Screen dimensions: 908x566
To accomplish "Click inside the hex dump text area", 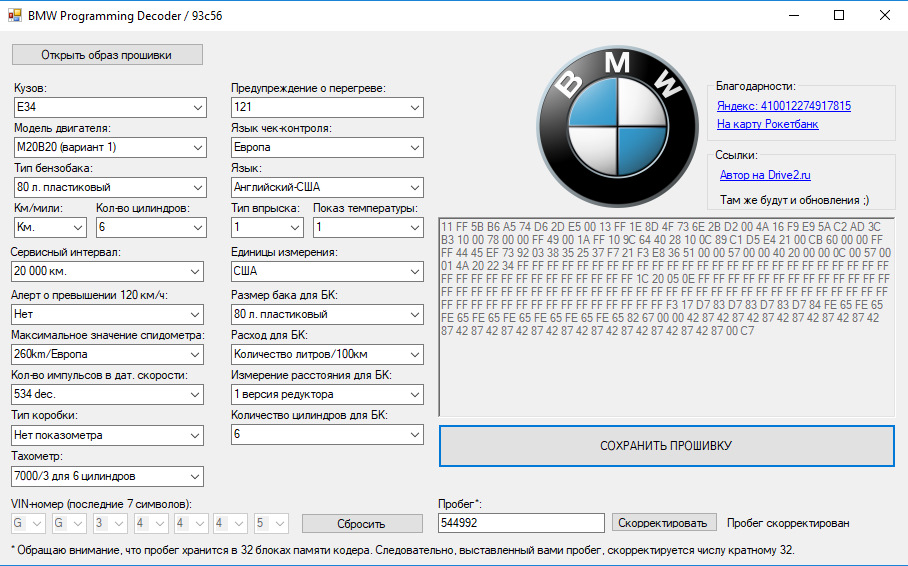I will (667, 317).
